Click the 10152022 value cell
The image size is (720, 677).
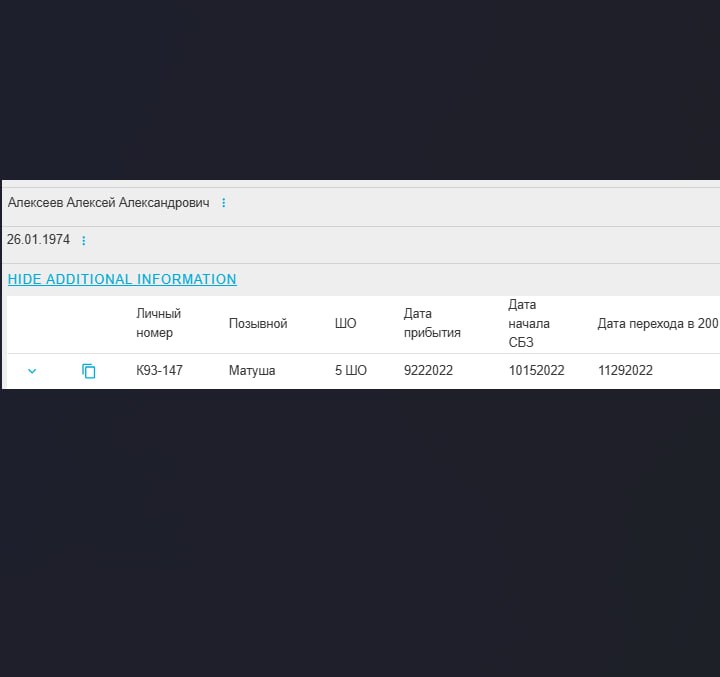pos(536,371)
